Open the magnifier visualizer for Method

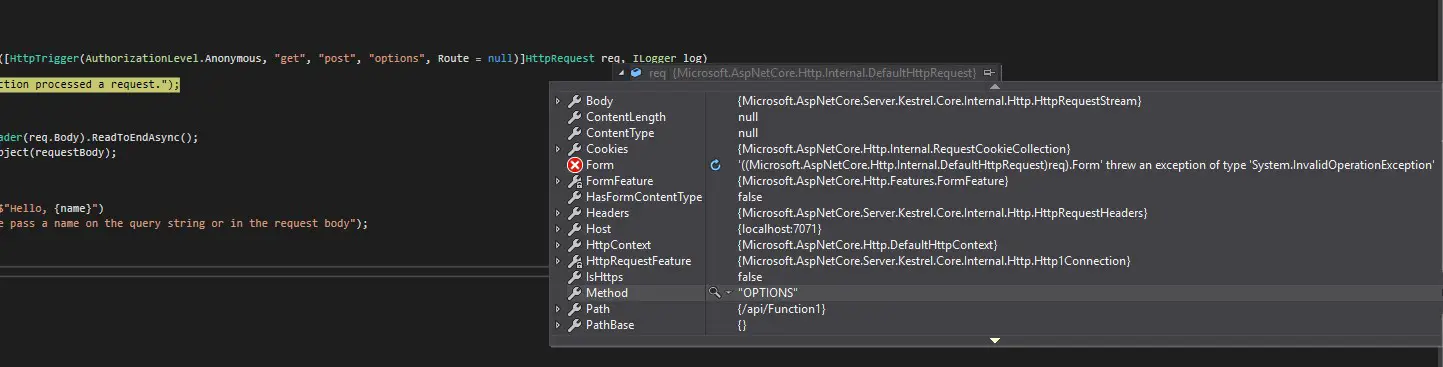714,293
